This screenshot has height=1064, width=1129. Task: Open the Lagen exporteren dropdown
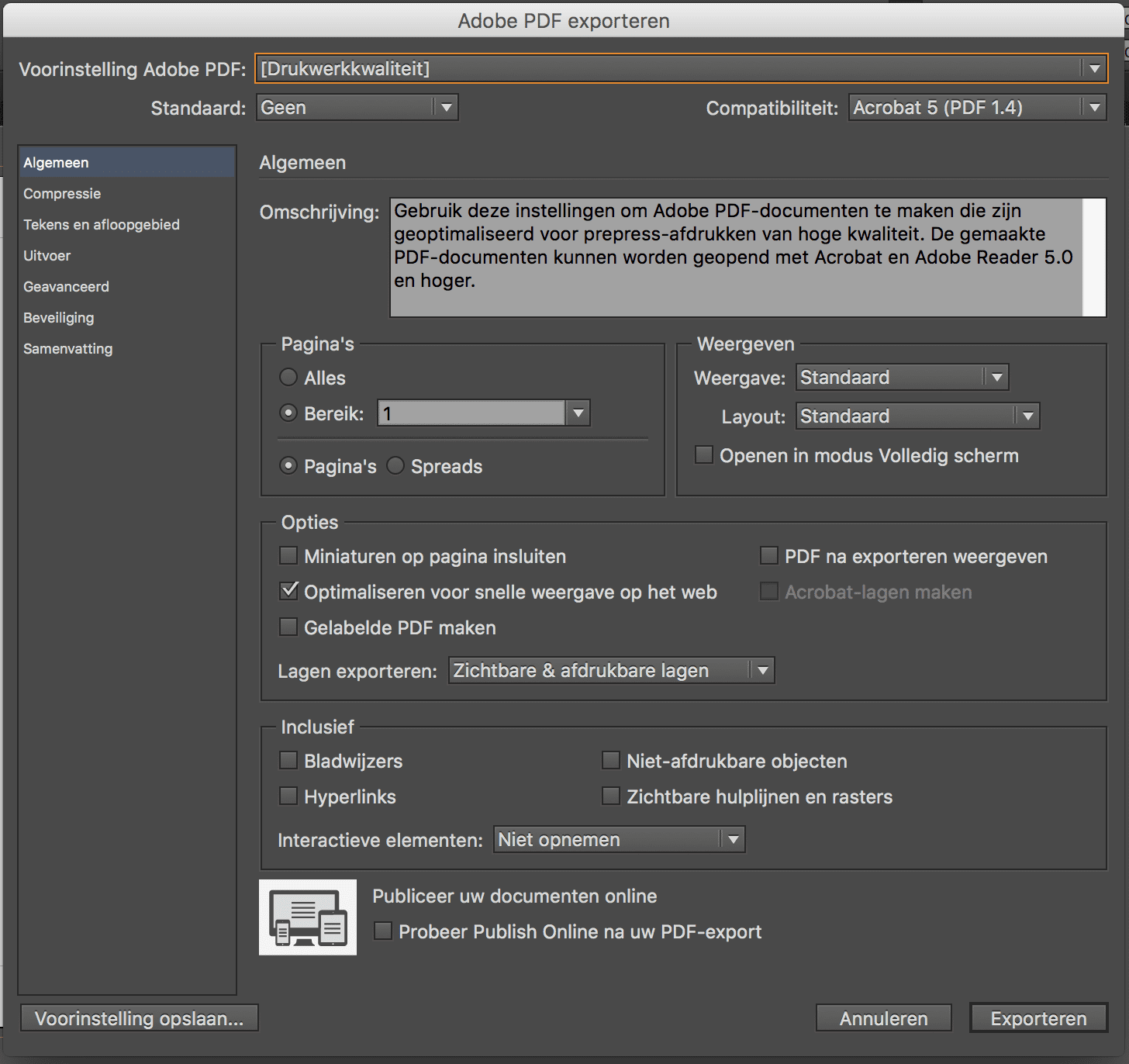click(611, 671)
